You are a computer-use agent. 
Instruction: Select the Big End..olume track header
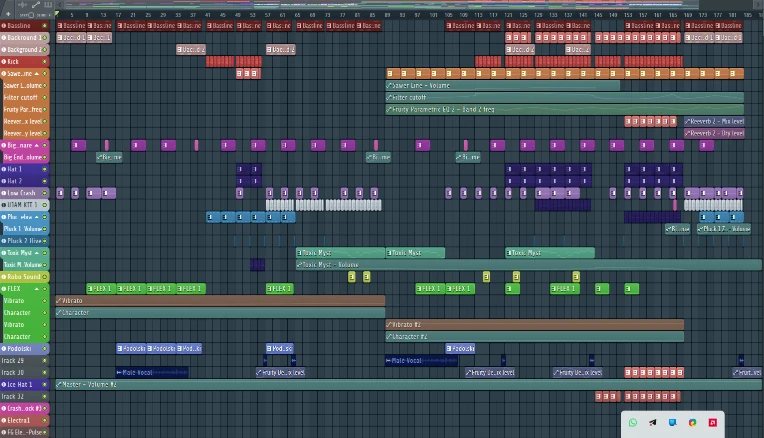tap(24, 157)
